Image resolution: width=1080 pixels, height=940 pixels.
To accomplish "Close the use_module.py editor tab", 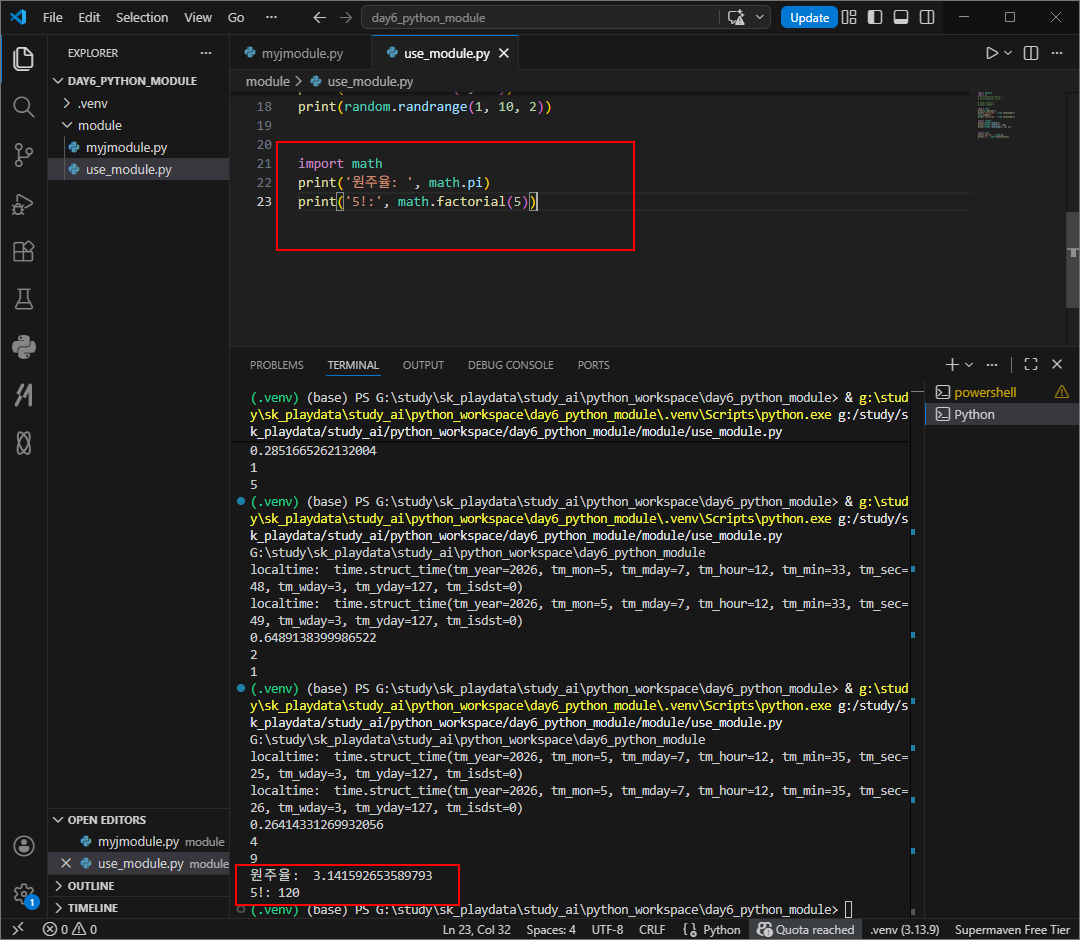I will (504, 53).
